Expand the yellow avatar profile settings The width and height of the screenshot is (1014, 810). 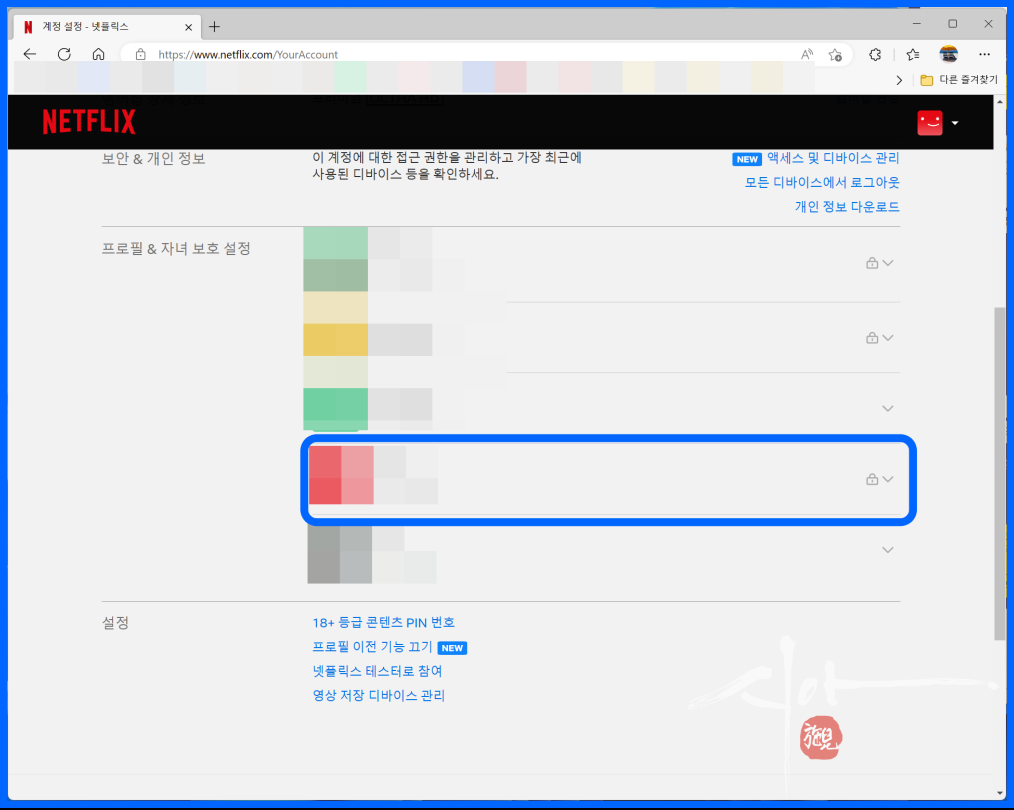tap(888, 338)
